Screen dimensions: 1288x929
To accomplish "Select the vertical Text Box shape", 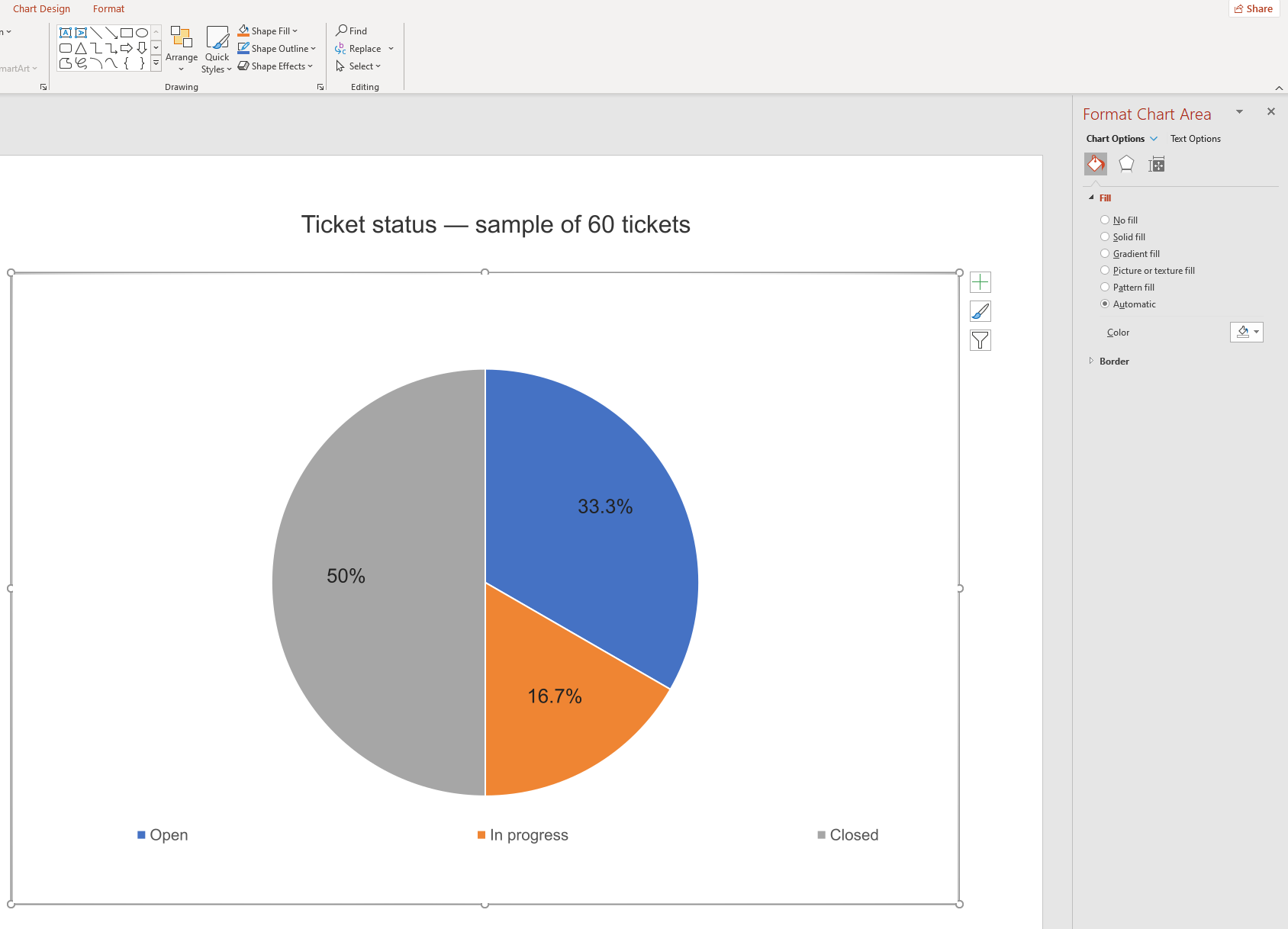I will [x=81, y=33].
